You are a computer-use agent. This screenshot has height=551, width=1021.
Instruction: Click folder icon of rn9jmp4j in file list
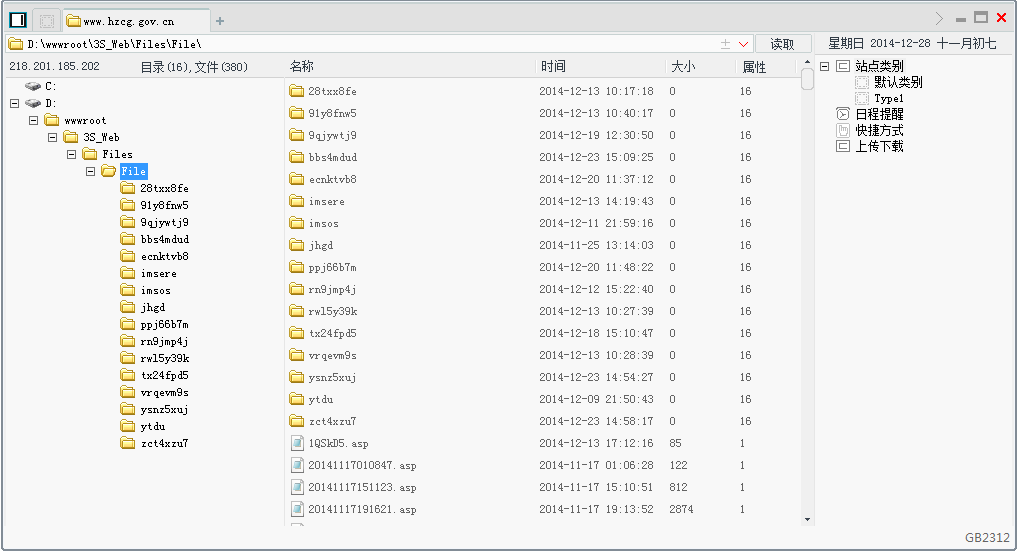click(x=297, y=289)
